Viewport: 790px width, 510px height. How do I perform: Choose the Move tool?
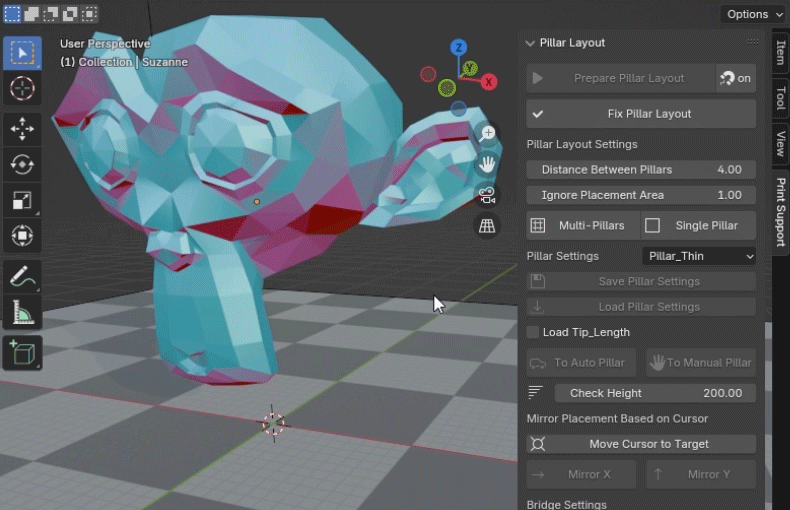22,129
